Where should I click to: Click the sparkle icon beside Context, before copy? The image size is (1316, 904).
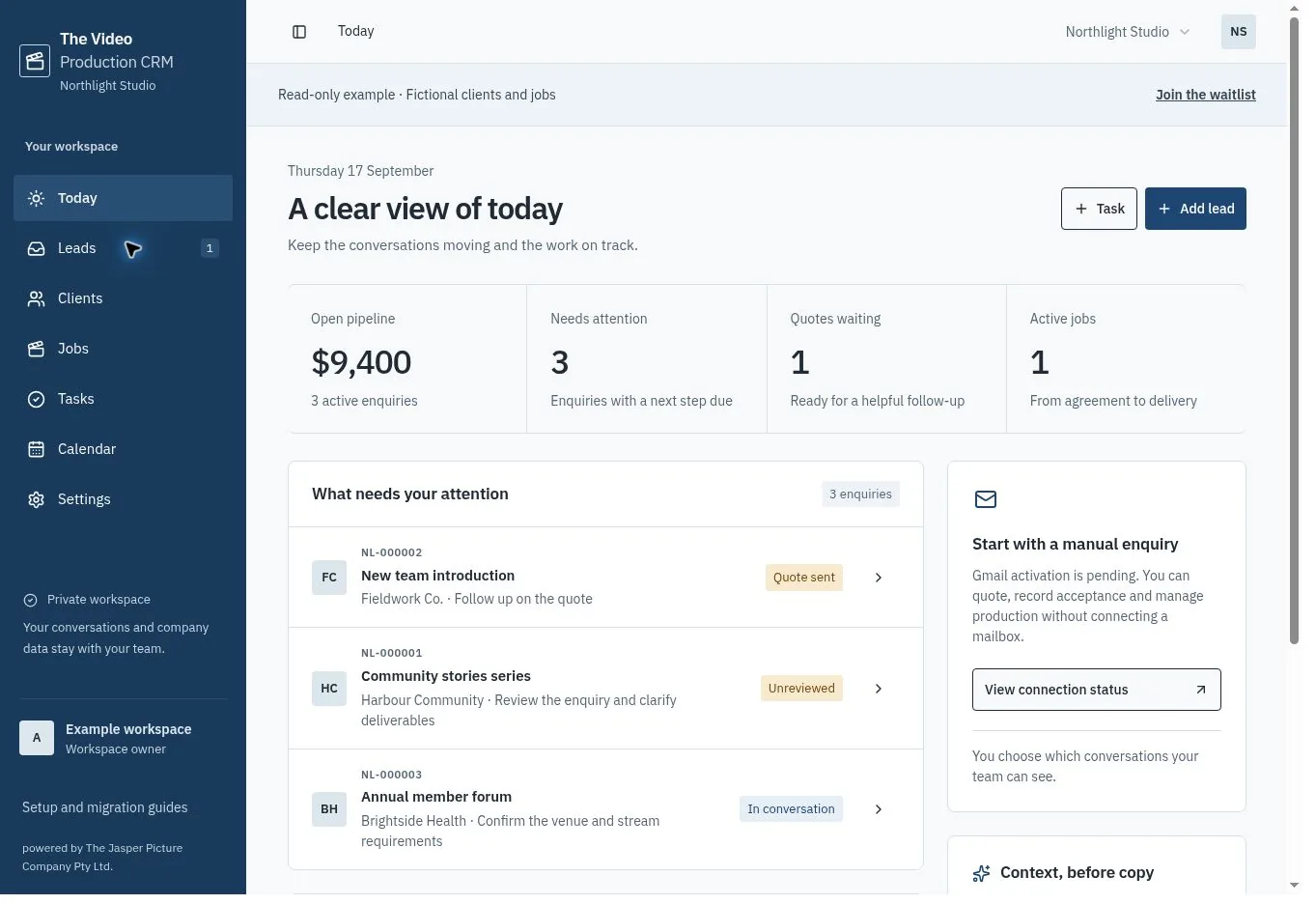click(x=982, y=873)
